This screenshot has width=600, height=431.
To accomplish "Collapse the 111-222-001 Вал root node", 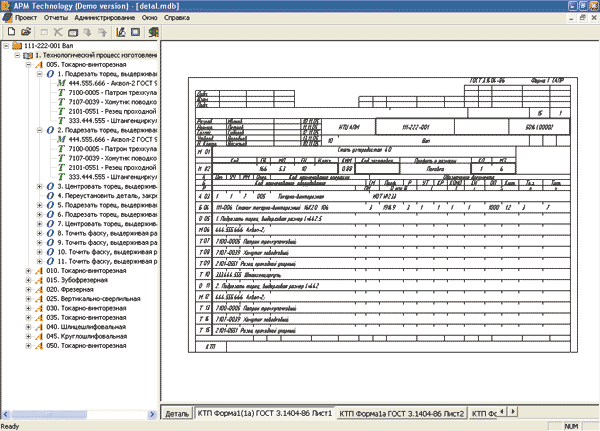I will (6, 46).
